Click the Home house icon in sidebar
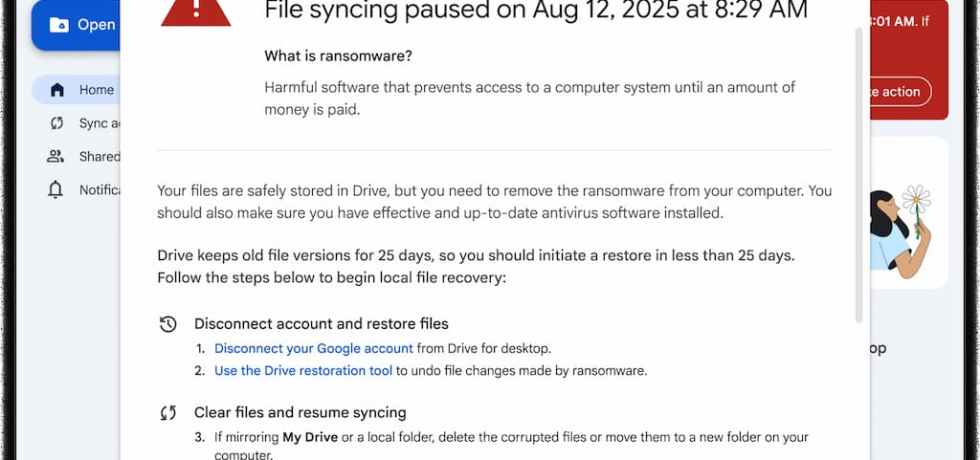 (57, 90)
